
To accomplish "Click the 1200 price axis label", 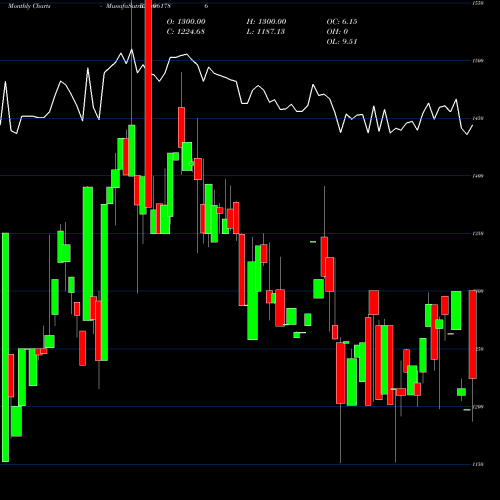I will [478, 407].
